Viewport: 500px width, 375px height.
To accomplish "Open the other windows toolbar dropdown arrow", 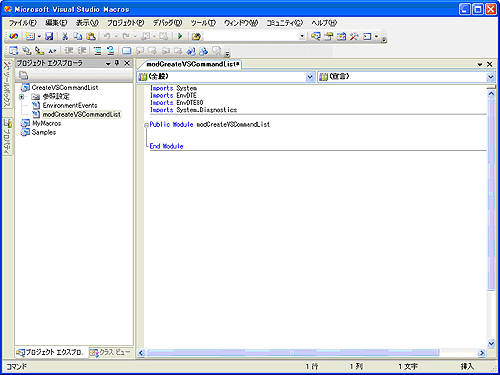I will tap(377, 36).
